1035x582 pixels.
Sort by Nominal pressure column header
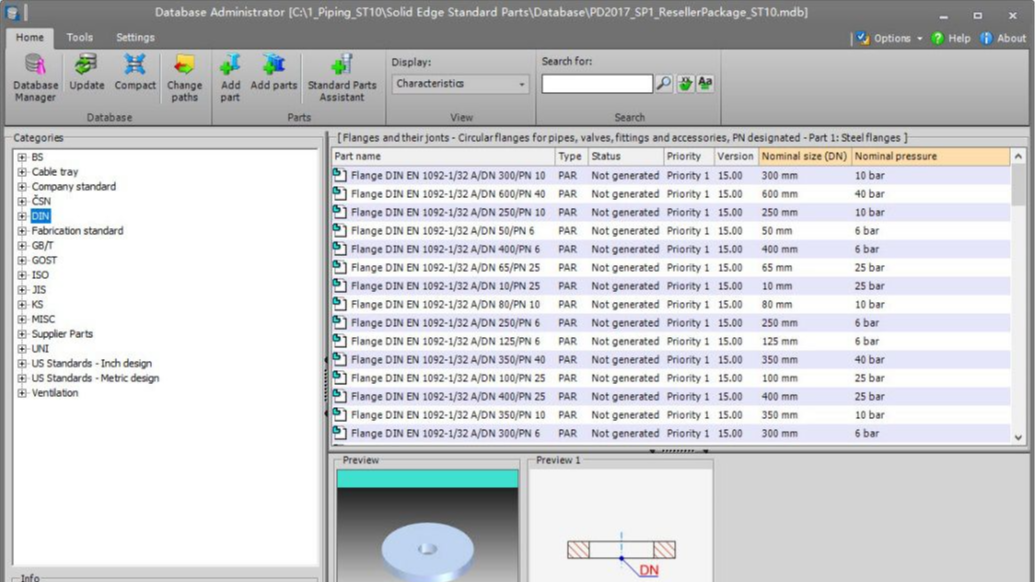point(930,156)
